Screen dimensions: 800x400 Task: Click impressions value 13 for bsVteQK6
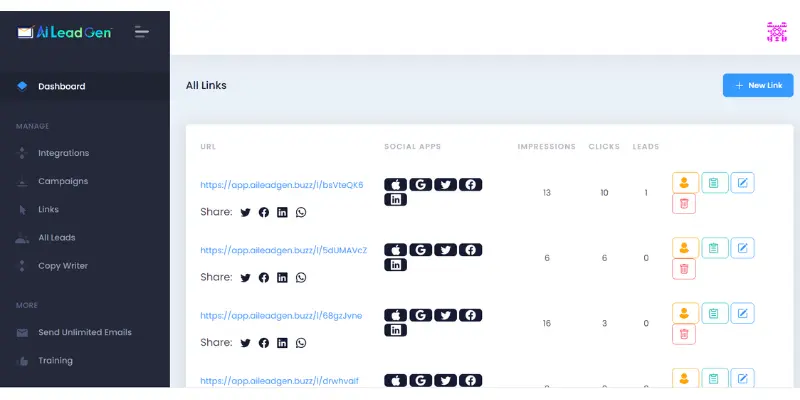[547, 193]
